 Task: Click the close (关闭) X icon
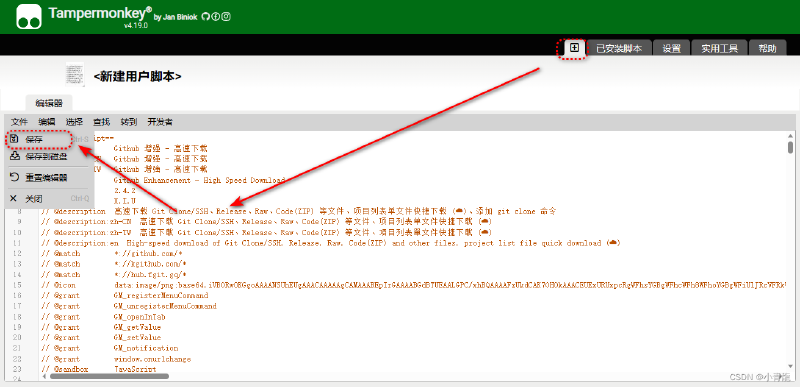(13, 198)
